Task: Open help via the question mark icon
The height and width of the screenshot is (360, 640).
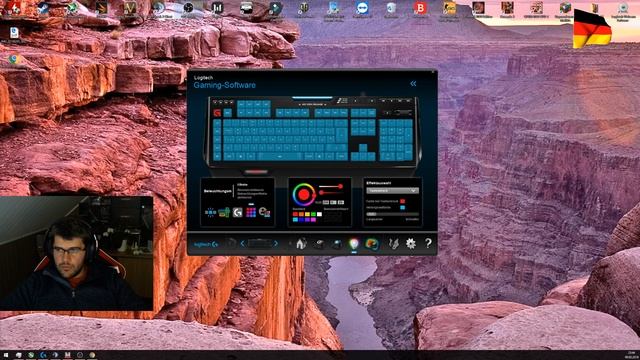Action: (x=428, y=243)
